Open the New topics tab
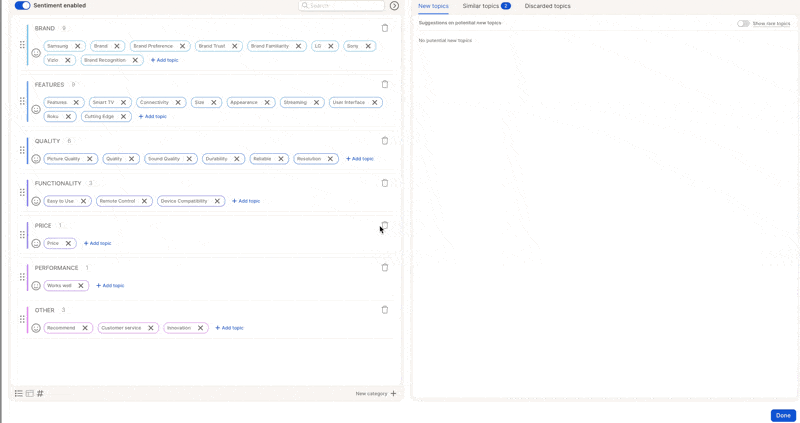Image resolution: width=800 pixels, height=423 pixels. click(x=433, y=6)
